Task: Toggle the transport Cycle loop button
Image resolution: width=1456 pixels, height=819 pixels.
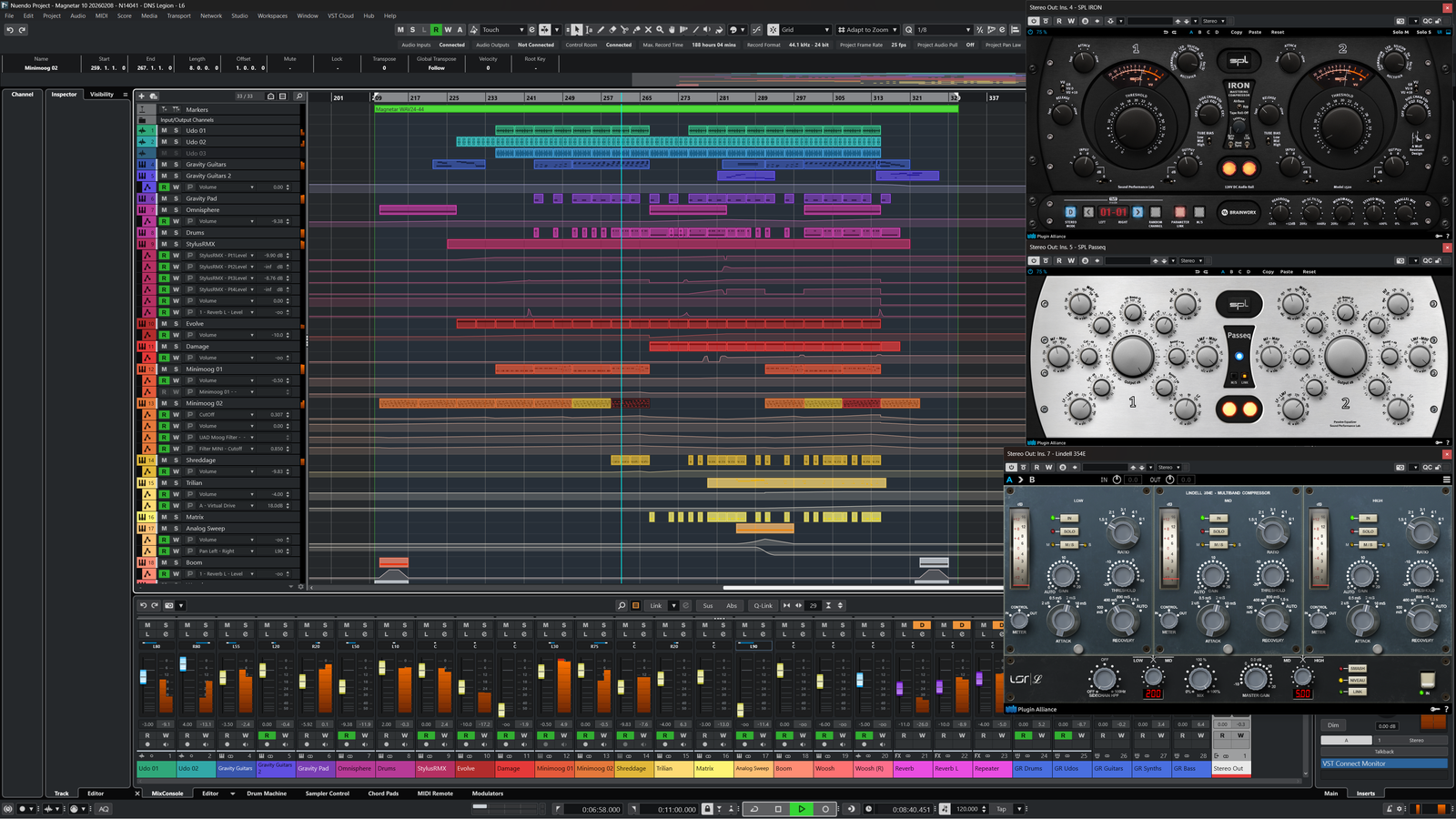Action: 754,809
